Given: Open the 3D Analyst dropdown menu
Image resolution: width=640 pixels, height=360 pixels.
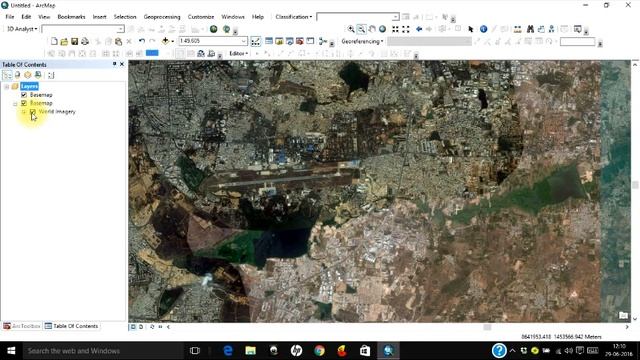Looking at the screenshot, I should coord(22,29).
